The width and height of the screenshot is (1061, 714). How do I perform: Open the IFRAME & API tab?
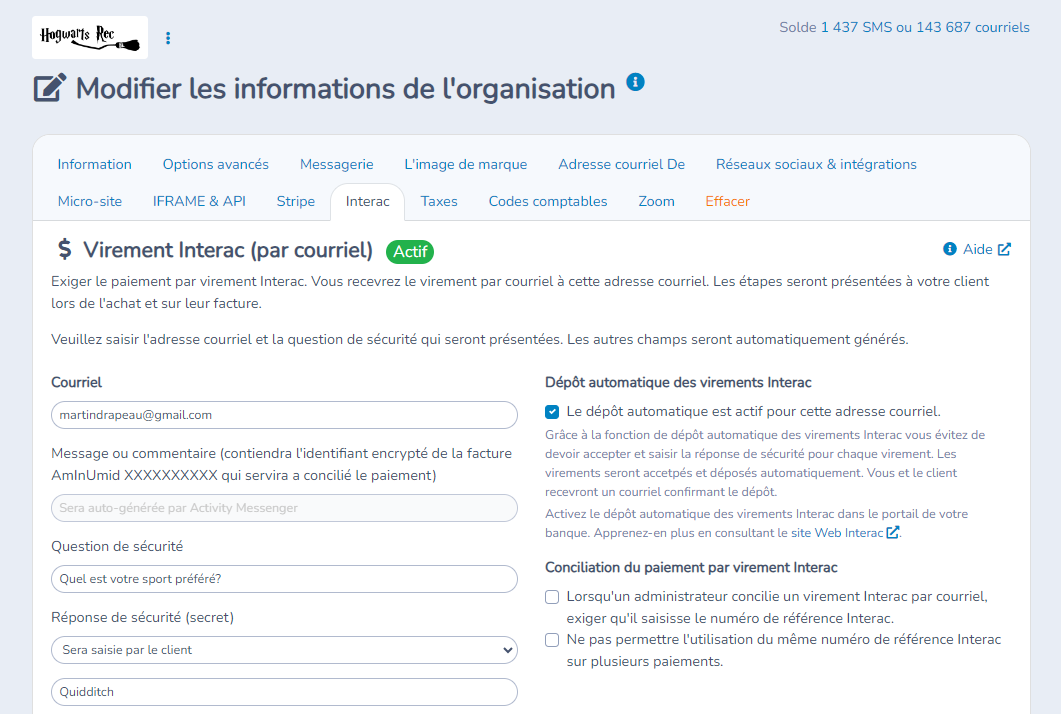(199, 202)
